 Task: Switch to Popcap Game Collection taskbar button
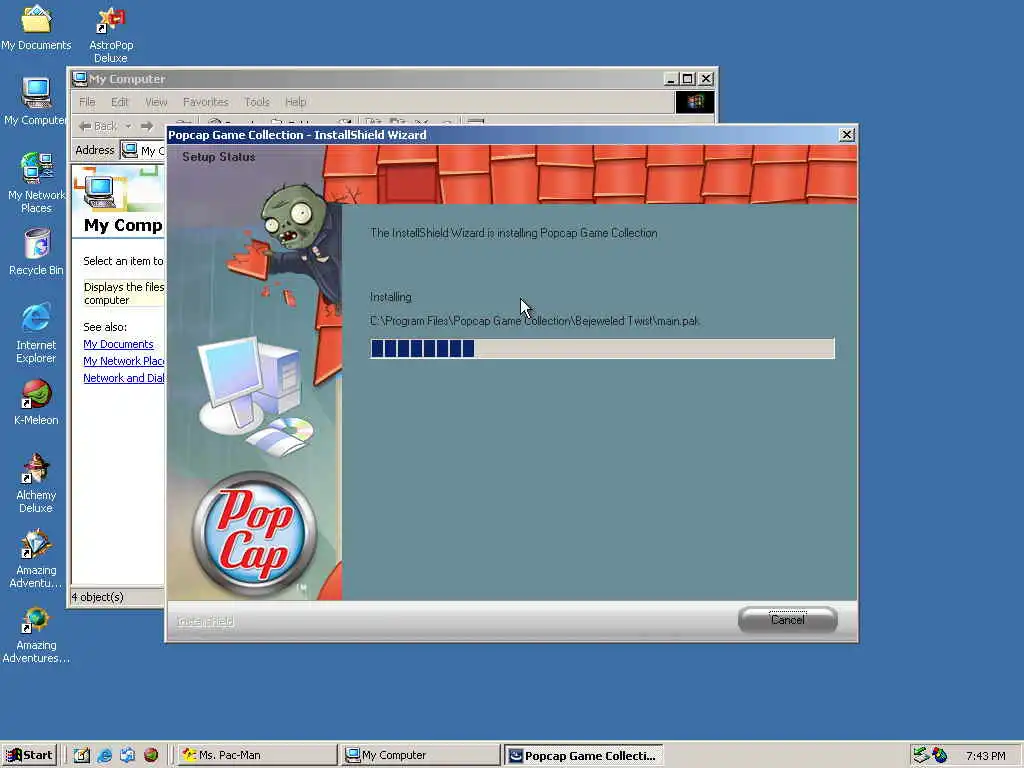point(584,756)
